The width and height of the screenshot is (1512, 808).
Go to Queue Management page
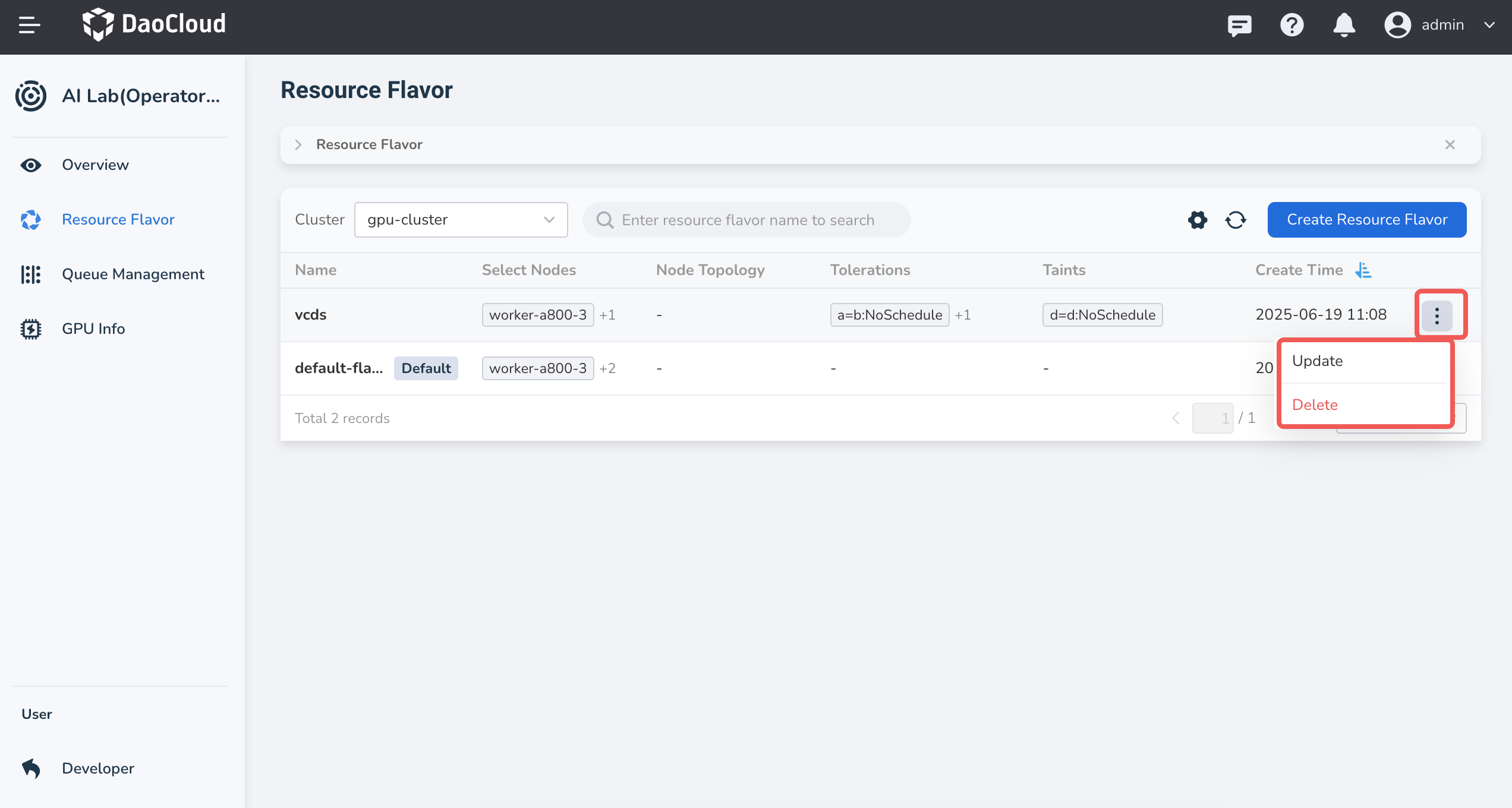coord(133,274)
